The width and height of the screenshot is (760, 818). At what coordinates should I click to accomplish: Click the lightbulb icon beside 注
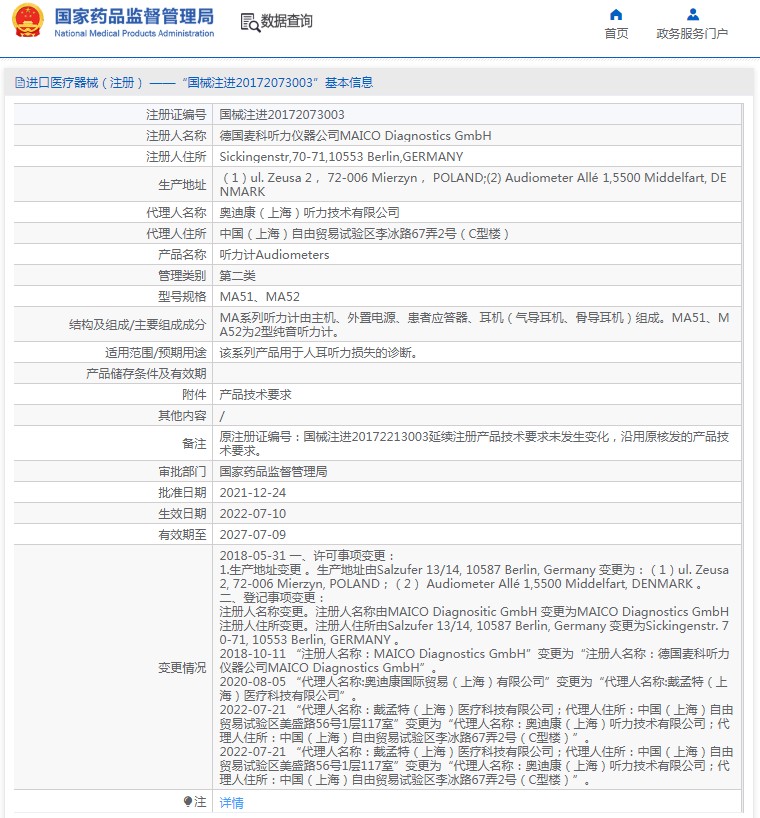[187, 802]
